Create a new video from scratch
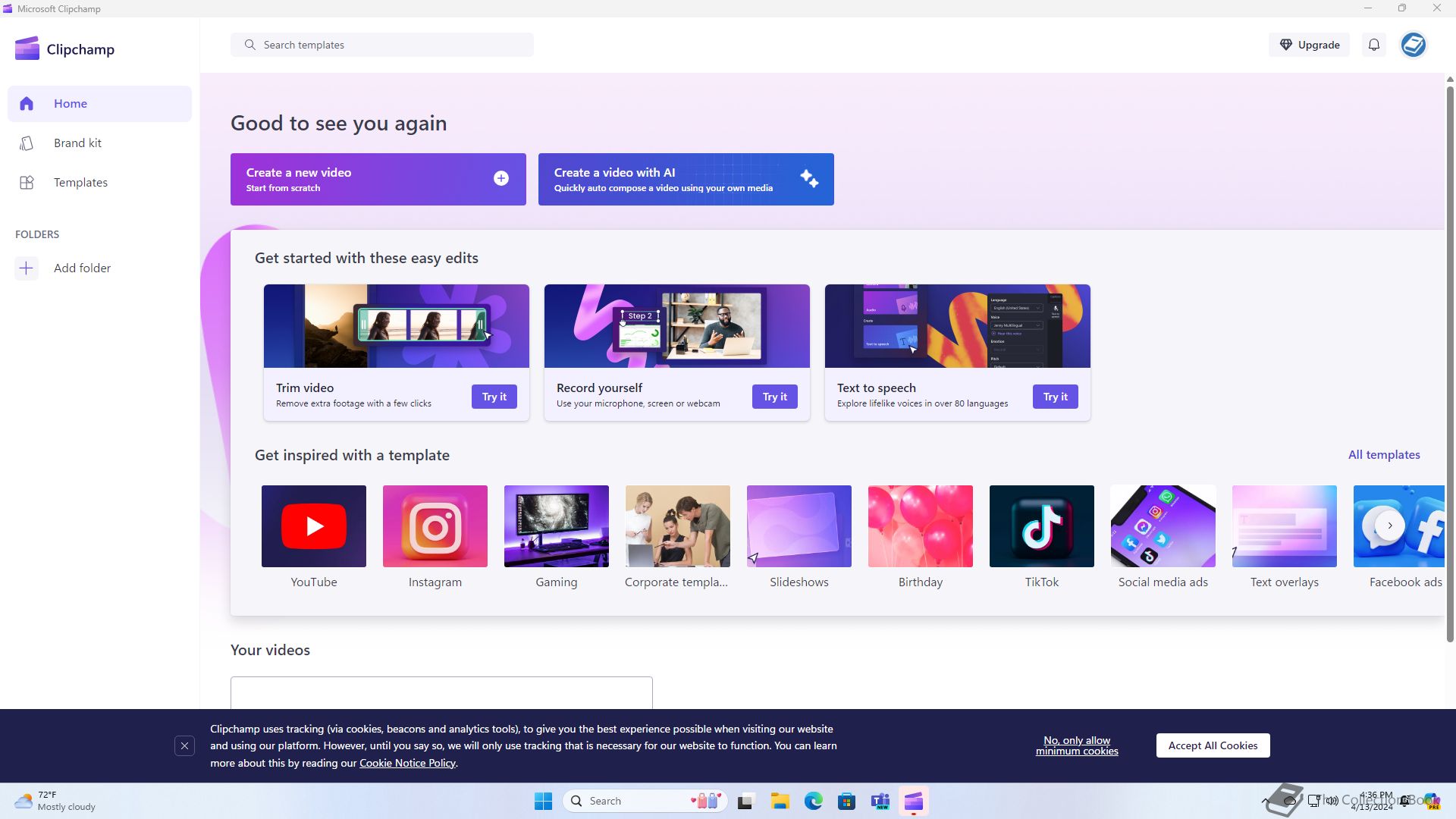 378,180
